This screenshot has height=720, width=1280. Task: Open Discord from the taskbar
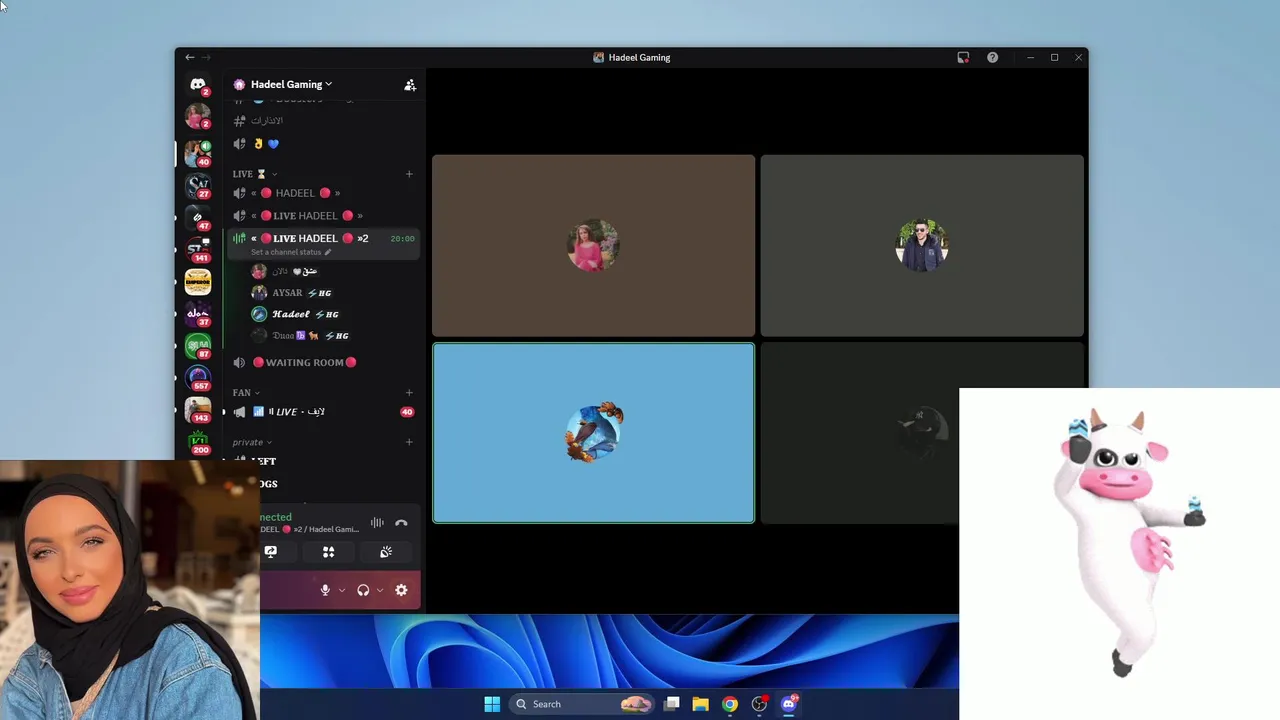pyautogui.click(x=789, y=704)
